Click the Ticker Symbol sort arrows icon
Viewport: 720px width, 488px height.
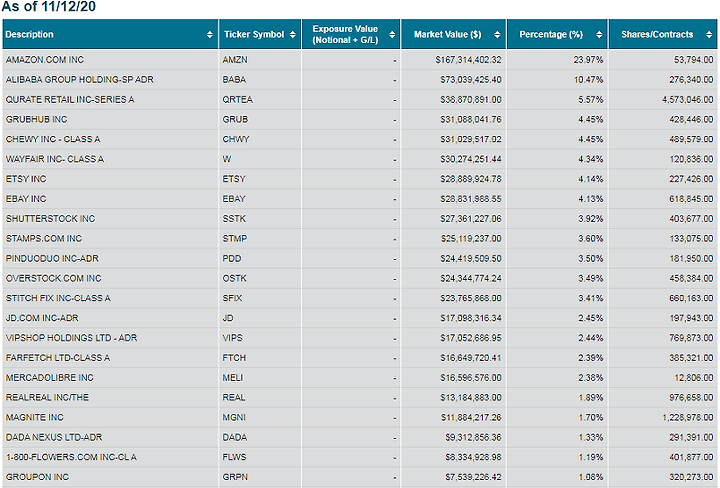pos(292,34)
